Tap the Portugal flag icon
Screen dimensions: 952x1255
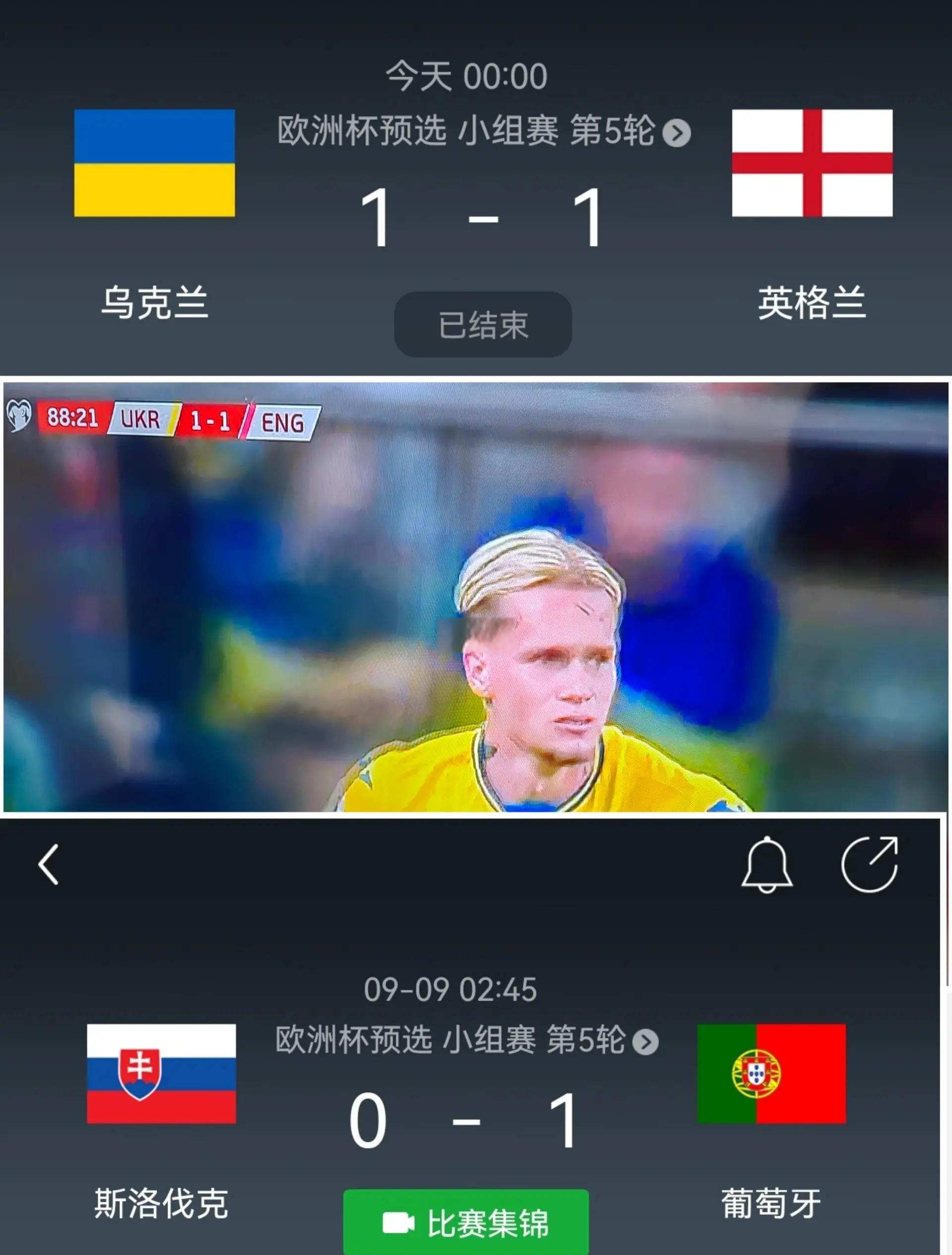(x=771, y=1073)
